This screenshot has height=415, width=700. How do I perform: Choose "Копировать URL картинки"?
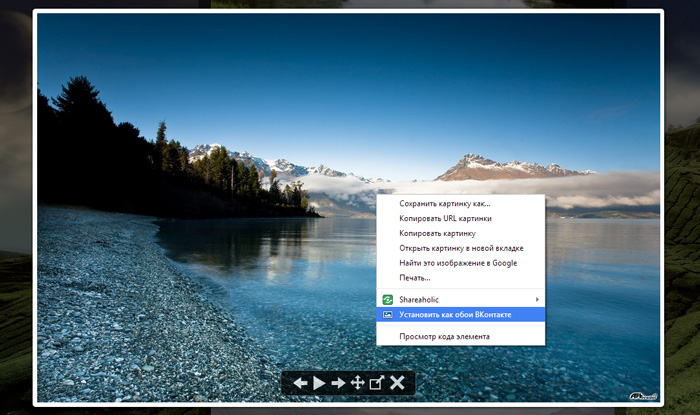(x=445, y=218)
